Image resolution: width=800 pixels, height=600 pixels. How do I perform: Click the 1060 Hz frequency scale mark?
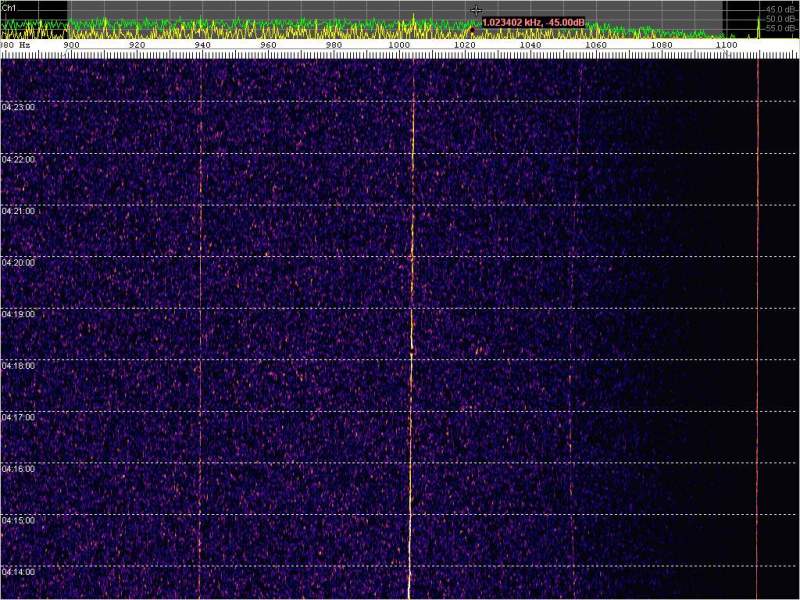596,45
